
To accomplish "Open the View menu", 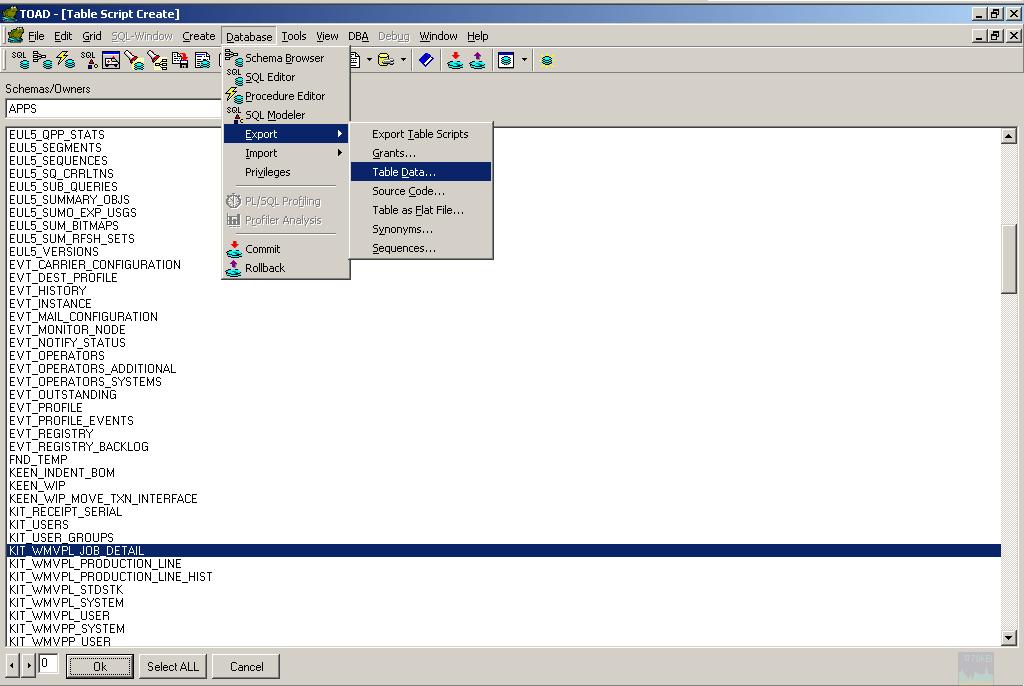I will [x=327, y=36].
